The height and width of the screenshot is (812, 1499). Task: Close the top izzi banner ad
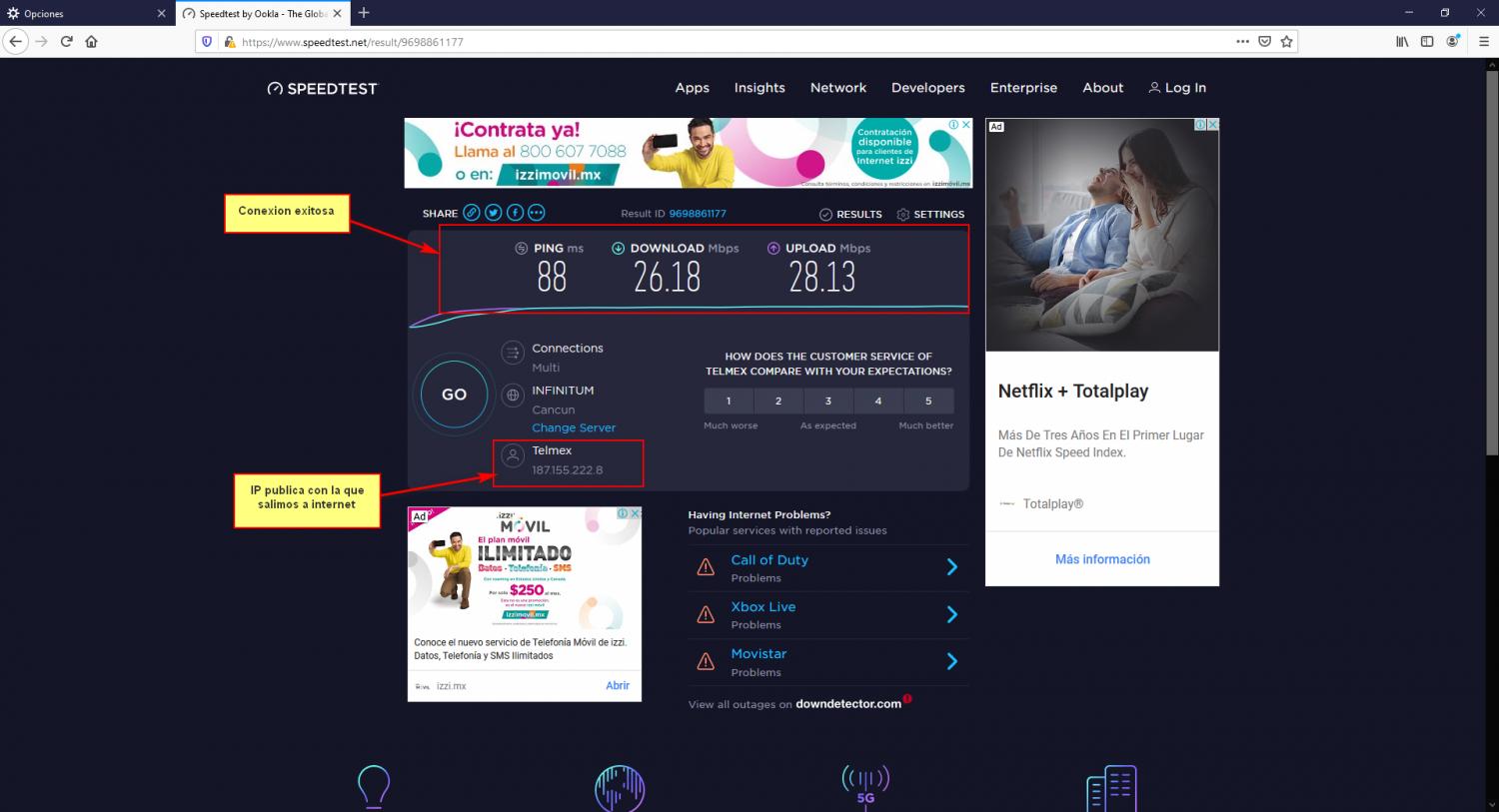click(x=966, y=125)
